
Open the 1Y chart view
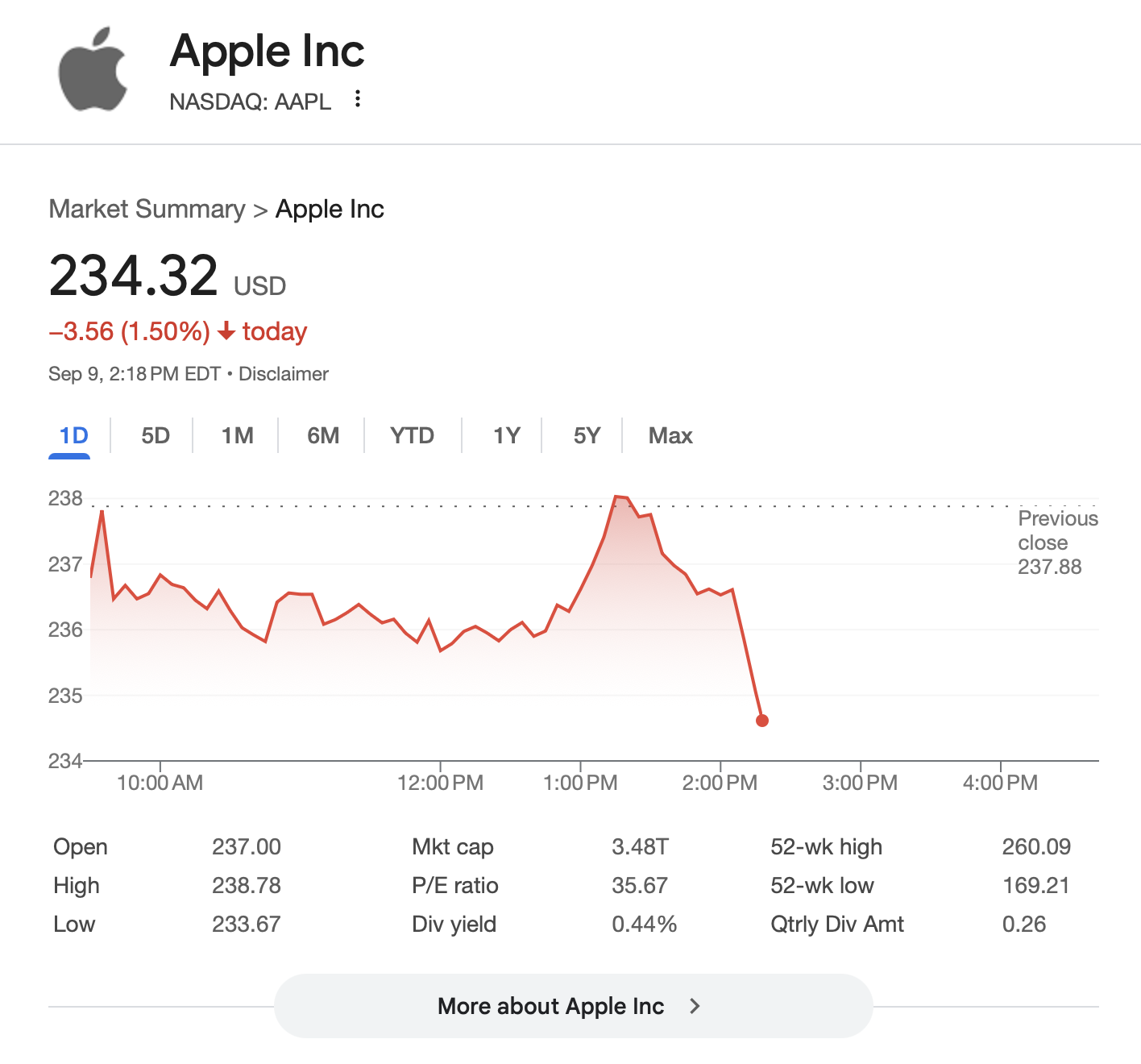506,436
